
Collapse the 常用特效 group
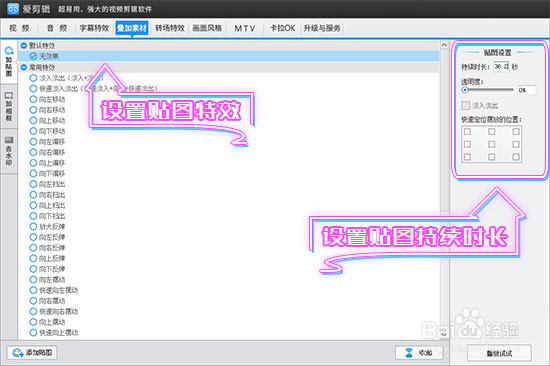pyautogui.click(x=24, y=67)
